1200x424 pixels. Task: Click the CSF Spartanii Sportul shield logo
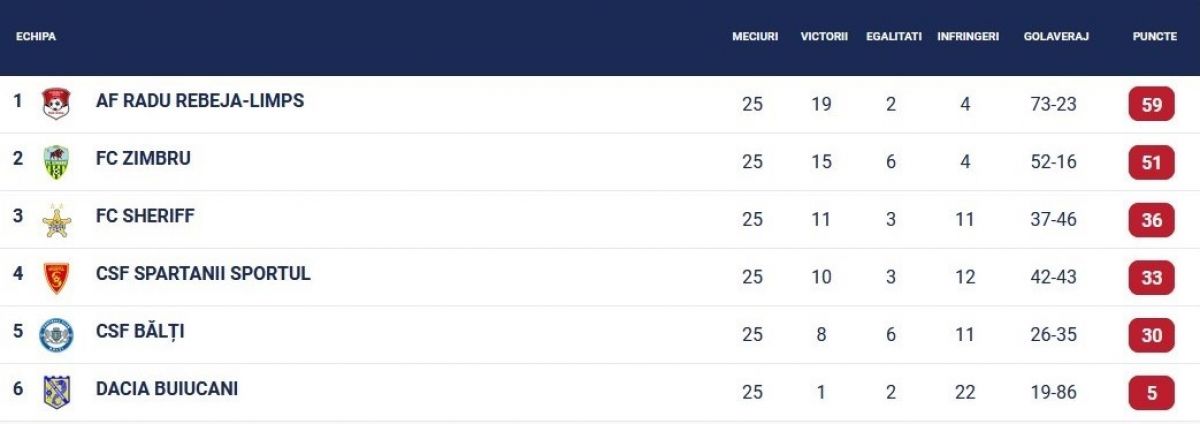tap(56, 277)
